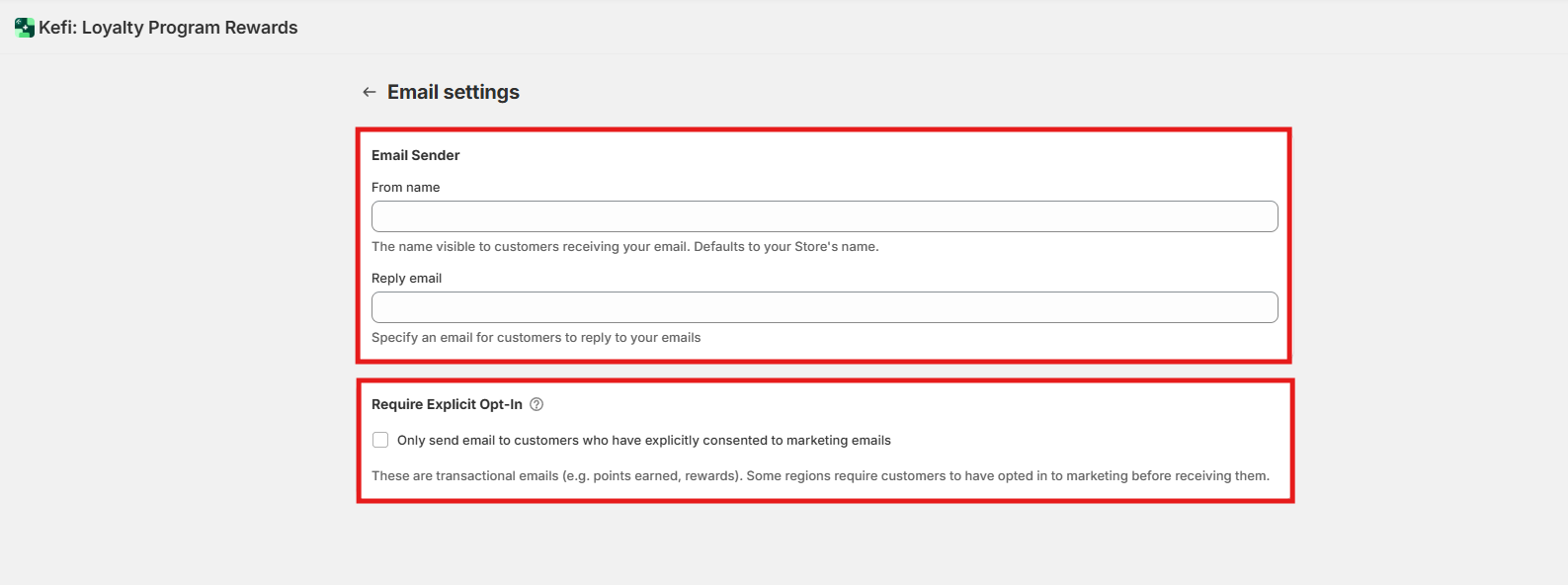This screenshot has height=585, width=1568.
Task: Click the 'Specify an email for customers' help text
Action: click(536, 338)
